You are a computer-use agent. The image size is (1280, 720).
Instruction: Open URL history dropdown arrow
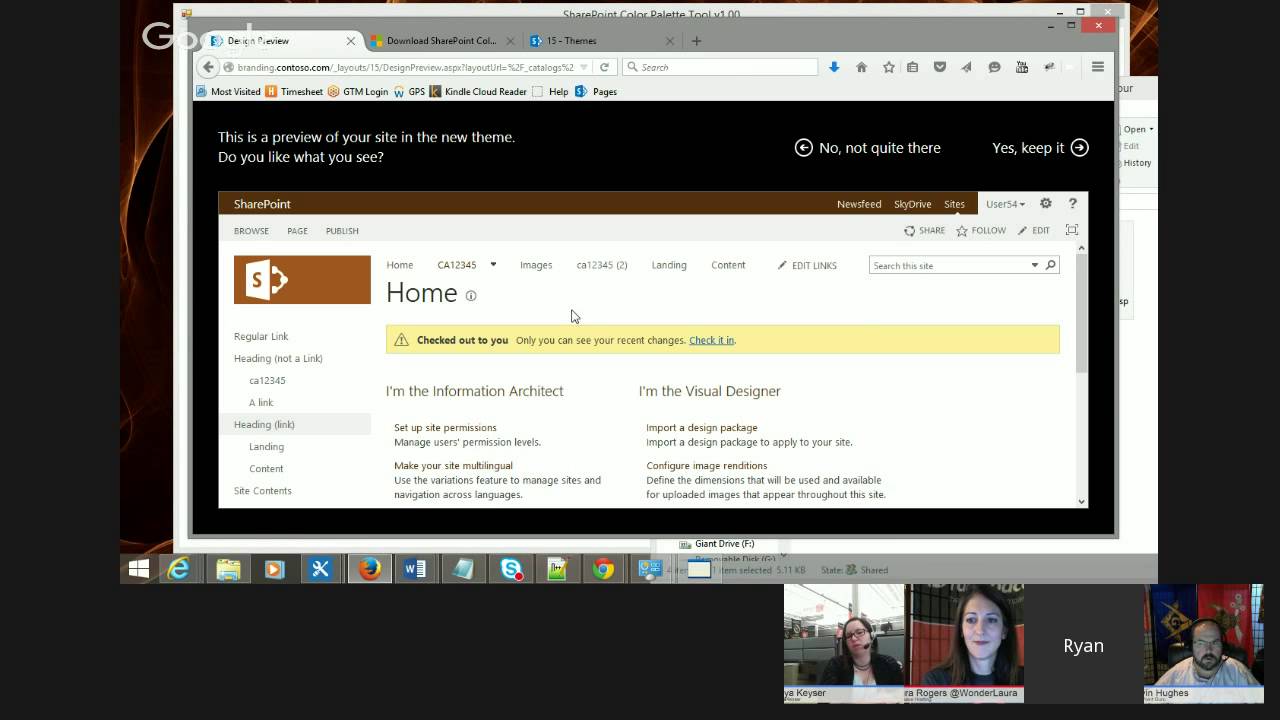click(584, 67)
